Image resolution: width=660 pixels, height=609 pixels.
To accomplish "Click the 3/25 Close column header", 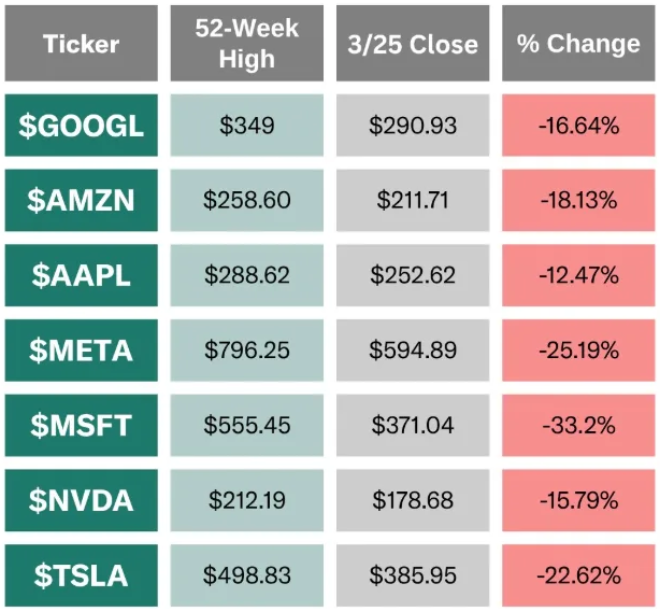I will 413,44.
